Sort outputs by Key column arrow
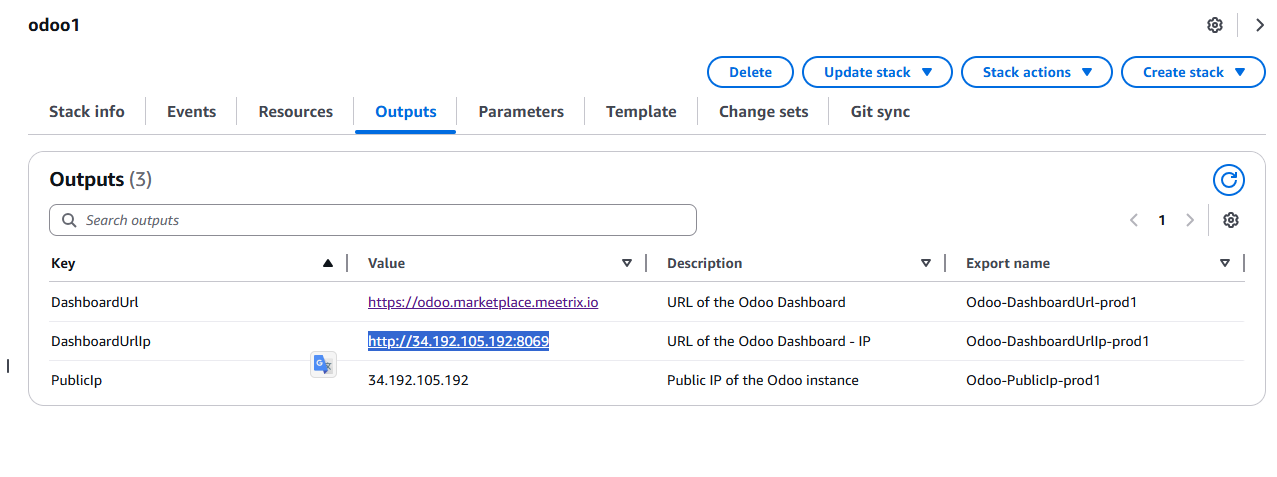Viewport: 1277px width, 477px height. [328, 263]
